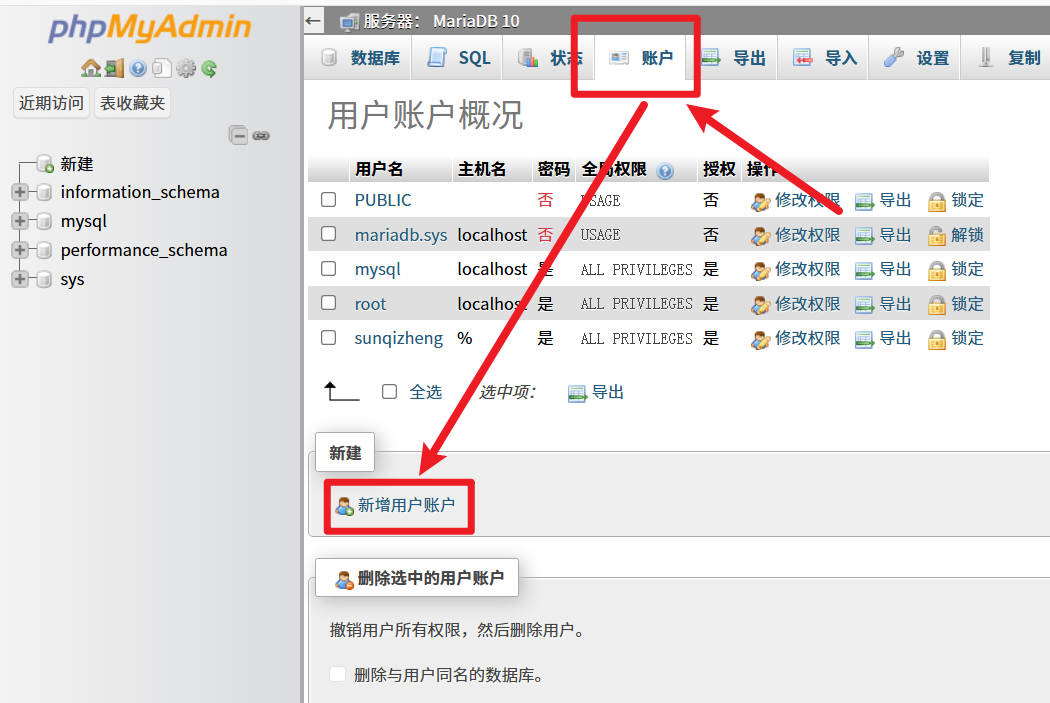This screenshot has width=1050, height=703.
Task: Click the navigation panel settings gear icon
Action: pyautogui.click(x=186, y=69)
